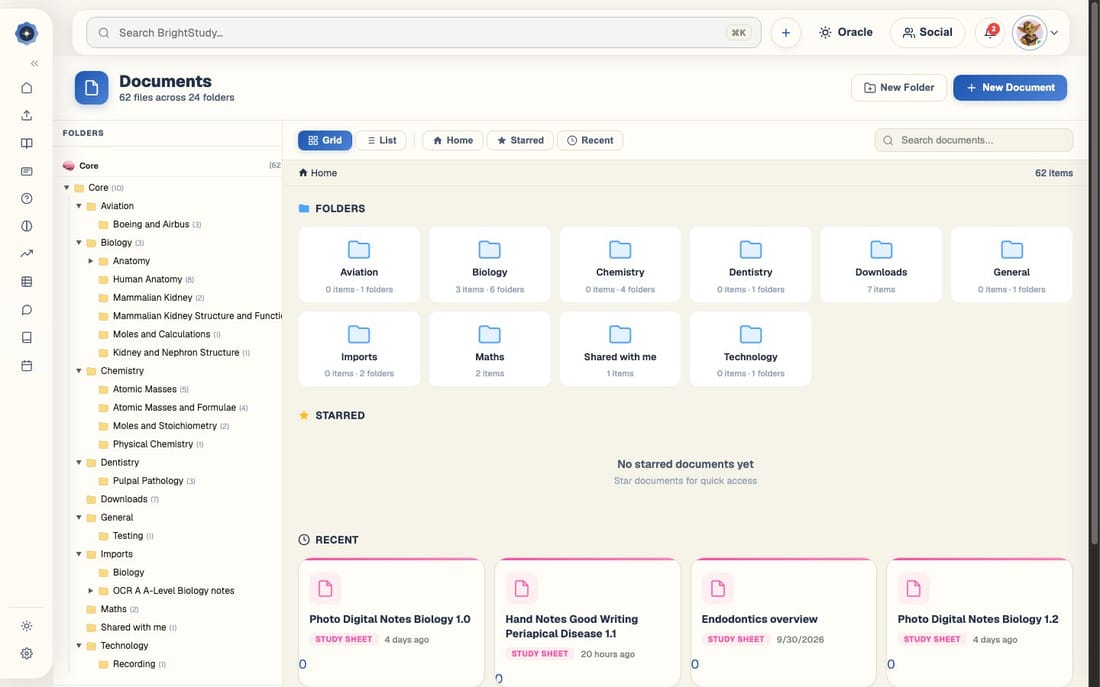The width and height of the screenshot is (1100, 687).
Task: Select the Starred filter tab
Action: point(521,140)
